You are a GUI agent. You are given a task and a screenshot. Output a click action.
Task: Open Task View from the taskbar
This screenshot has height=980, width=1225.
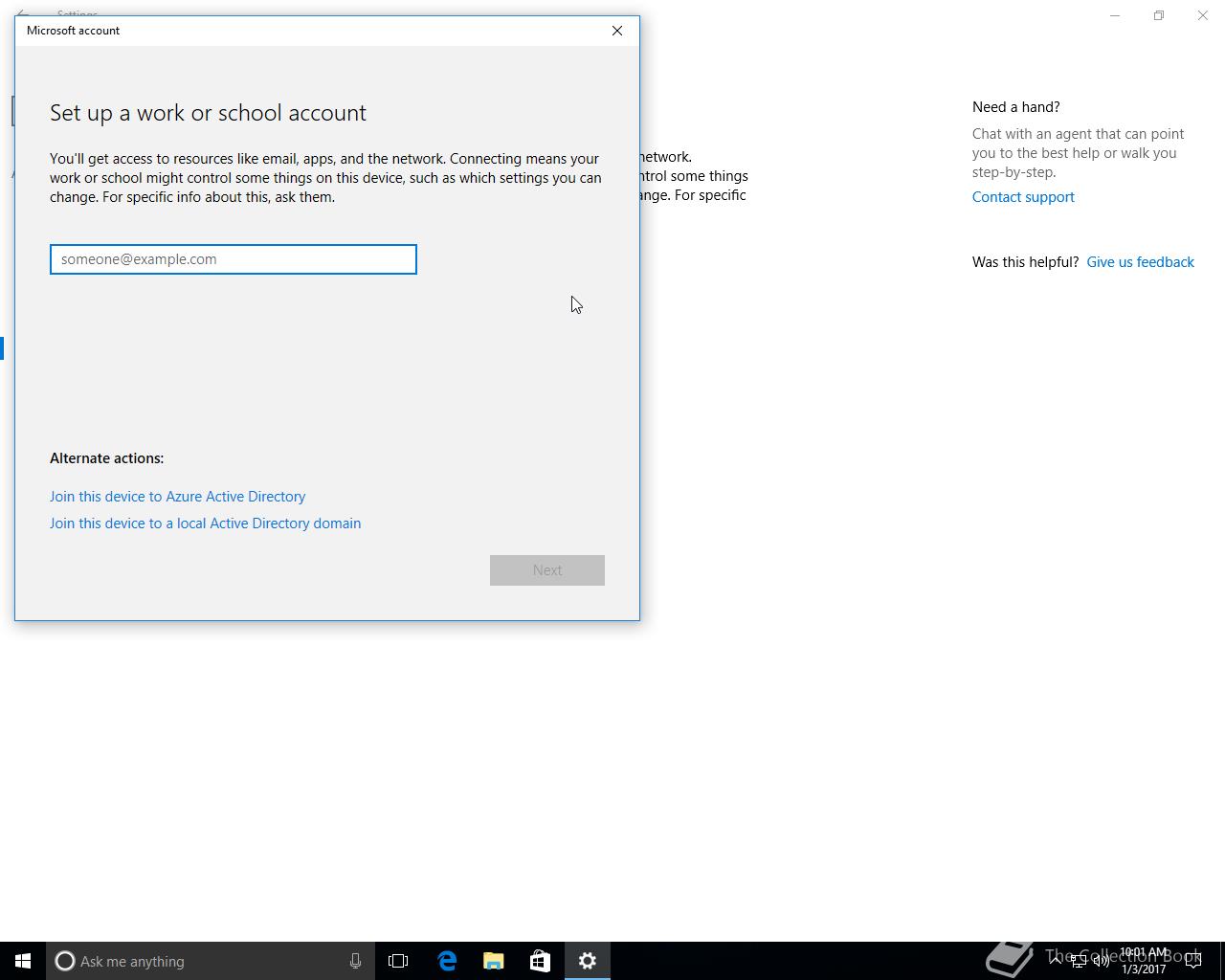pyautogui.click(x=398, y=961)
